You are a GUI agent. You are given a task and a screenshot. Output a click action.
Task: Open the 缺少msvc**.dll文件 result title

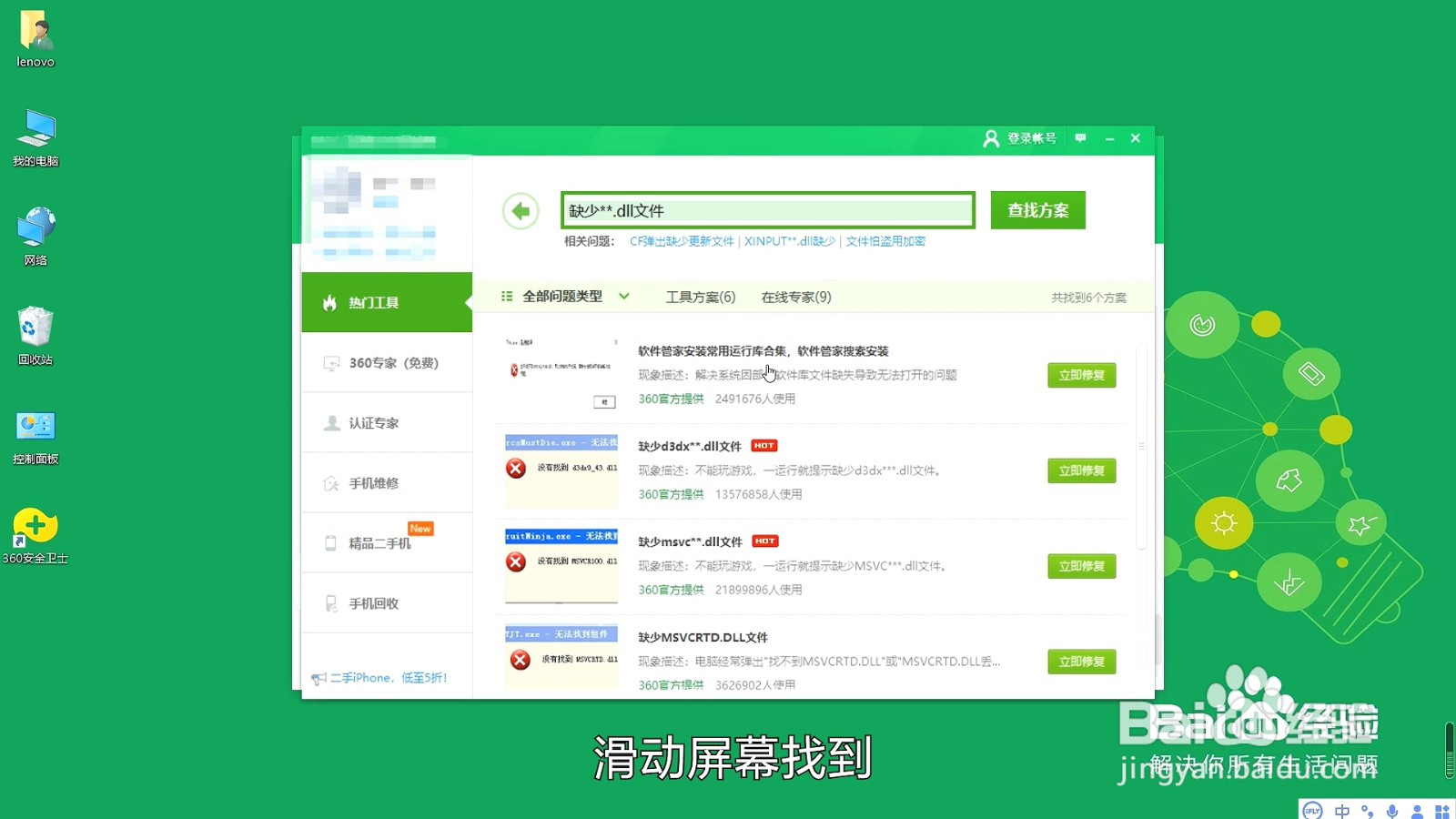pyautogui.click(x=690, y=542)
